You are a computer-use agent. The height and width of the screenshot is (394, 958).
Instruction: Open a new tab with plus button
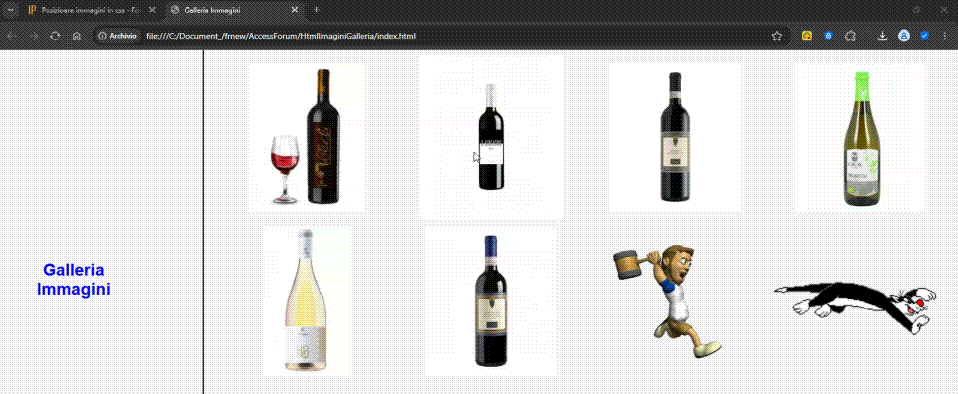click(316, 10)
